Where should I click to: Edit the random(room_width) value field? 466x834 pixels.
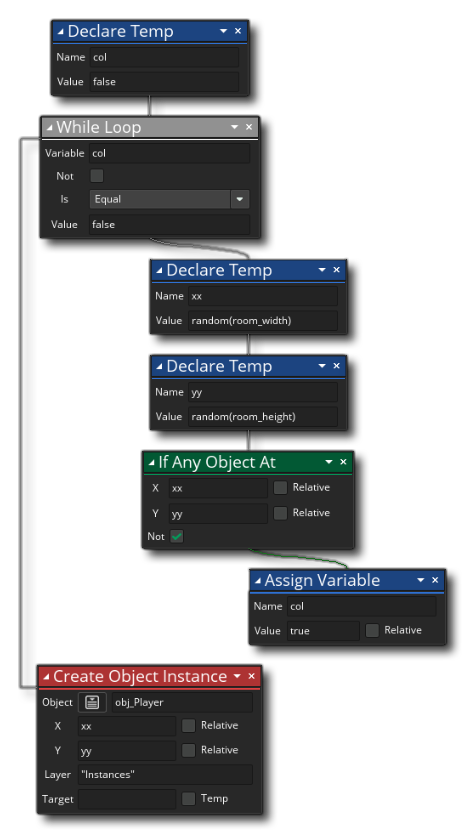coord(263,321)
